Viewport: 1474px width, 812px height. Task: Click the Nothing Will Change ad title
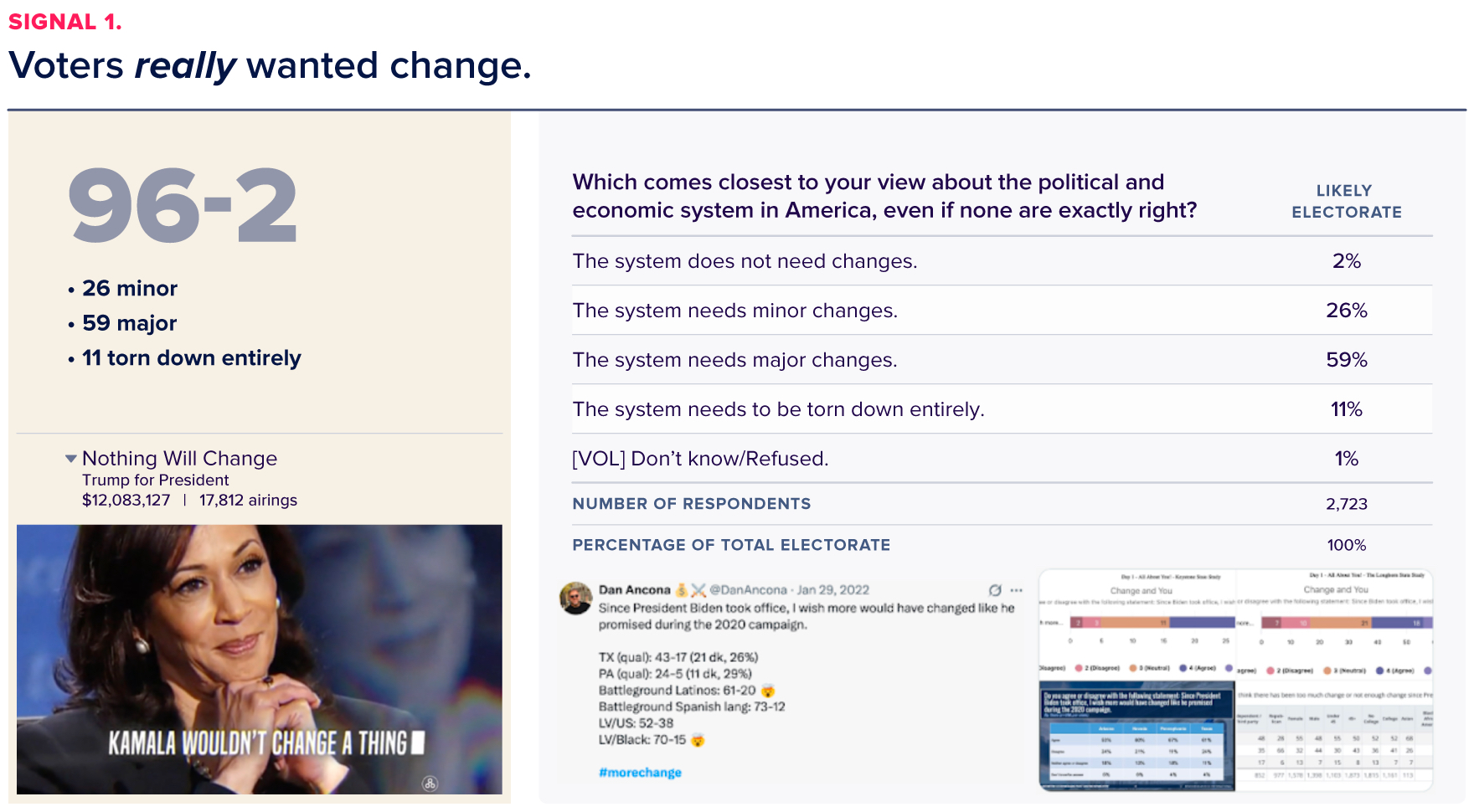click(x=179, y=459)
